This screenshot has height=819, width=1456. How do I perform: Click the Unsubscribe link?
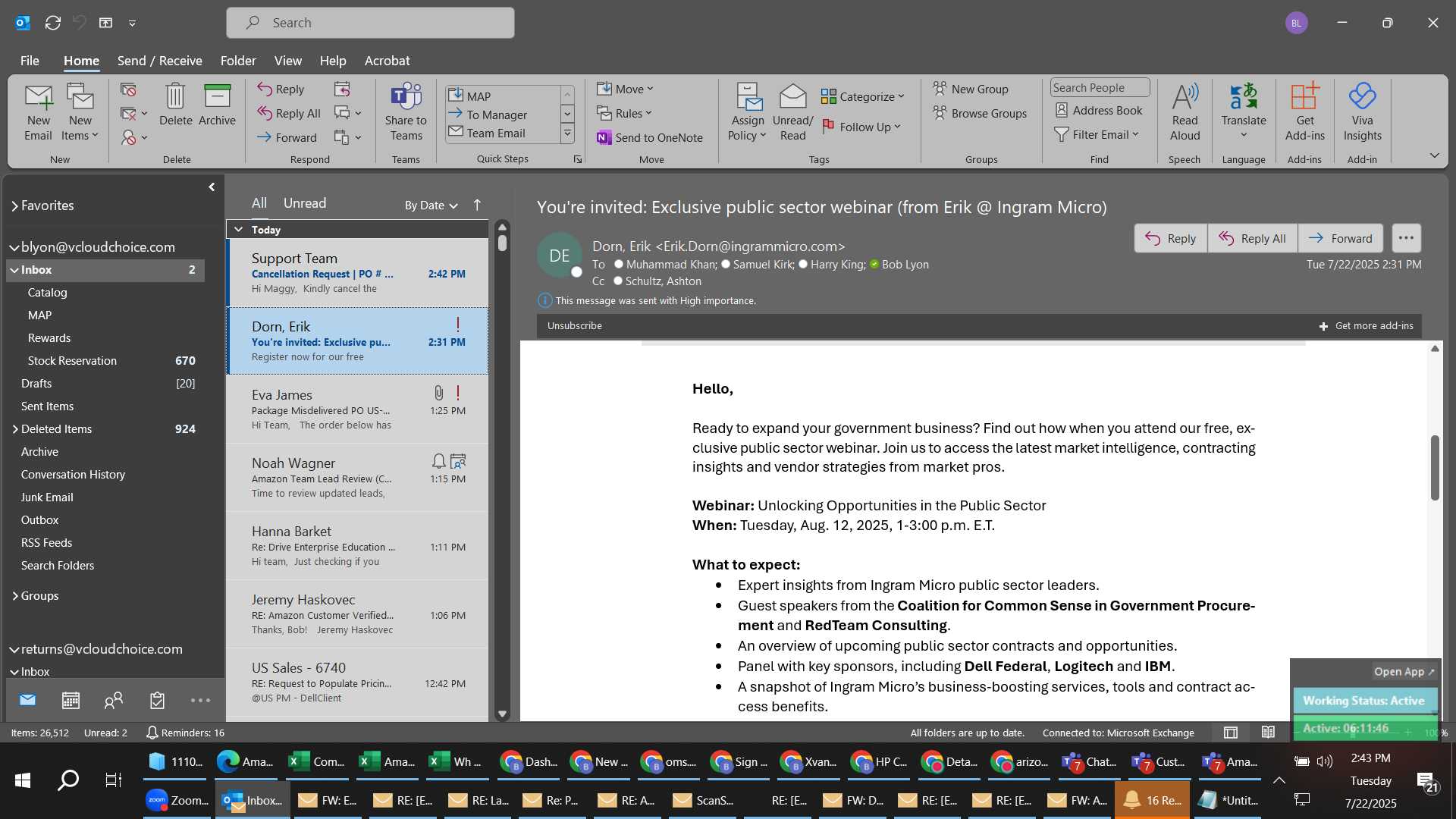coord(574,325)
